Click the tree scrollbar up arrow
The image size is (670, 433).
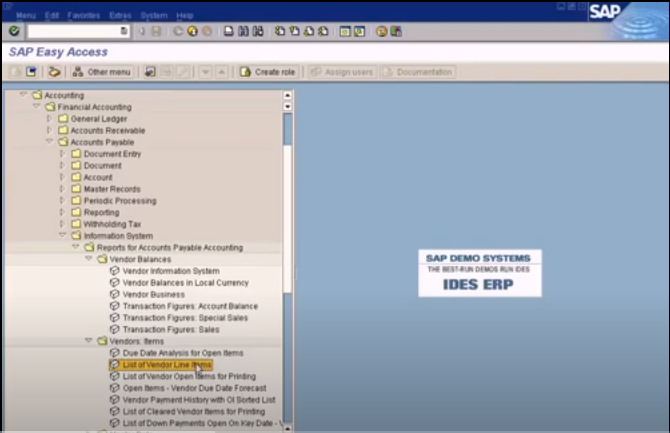pyautogui.click(x=287, y=95)
